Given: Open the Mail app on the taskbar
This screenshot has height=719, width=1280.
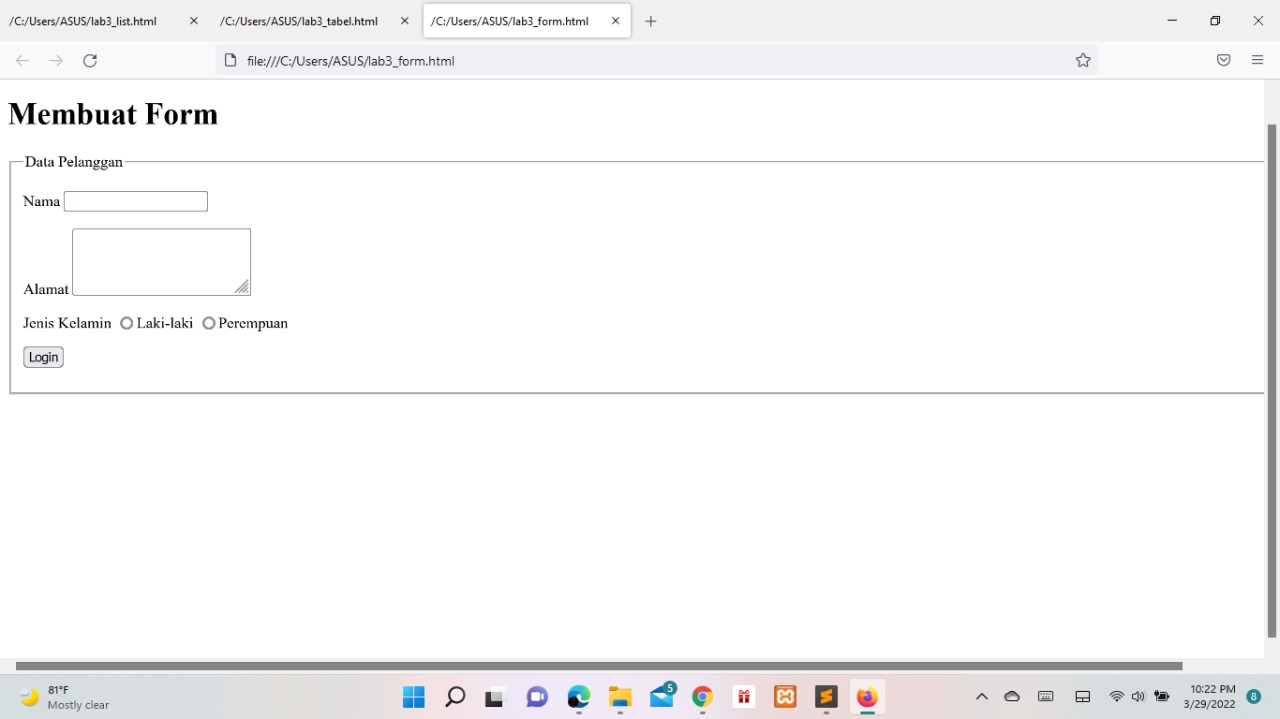Looking at the screenshot, I should tap(662, 696).
